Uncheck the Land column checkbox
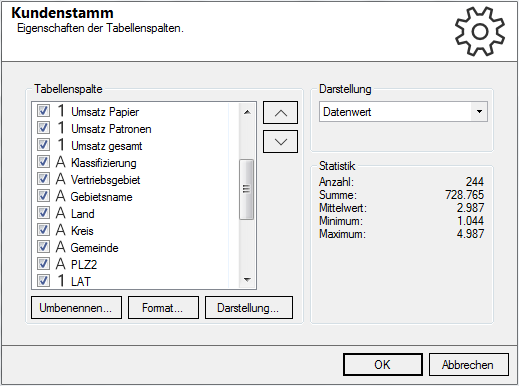The image size is (519, 386). pos(43,213)
